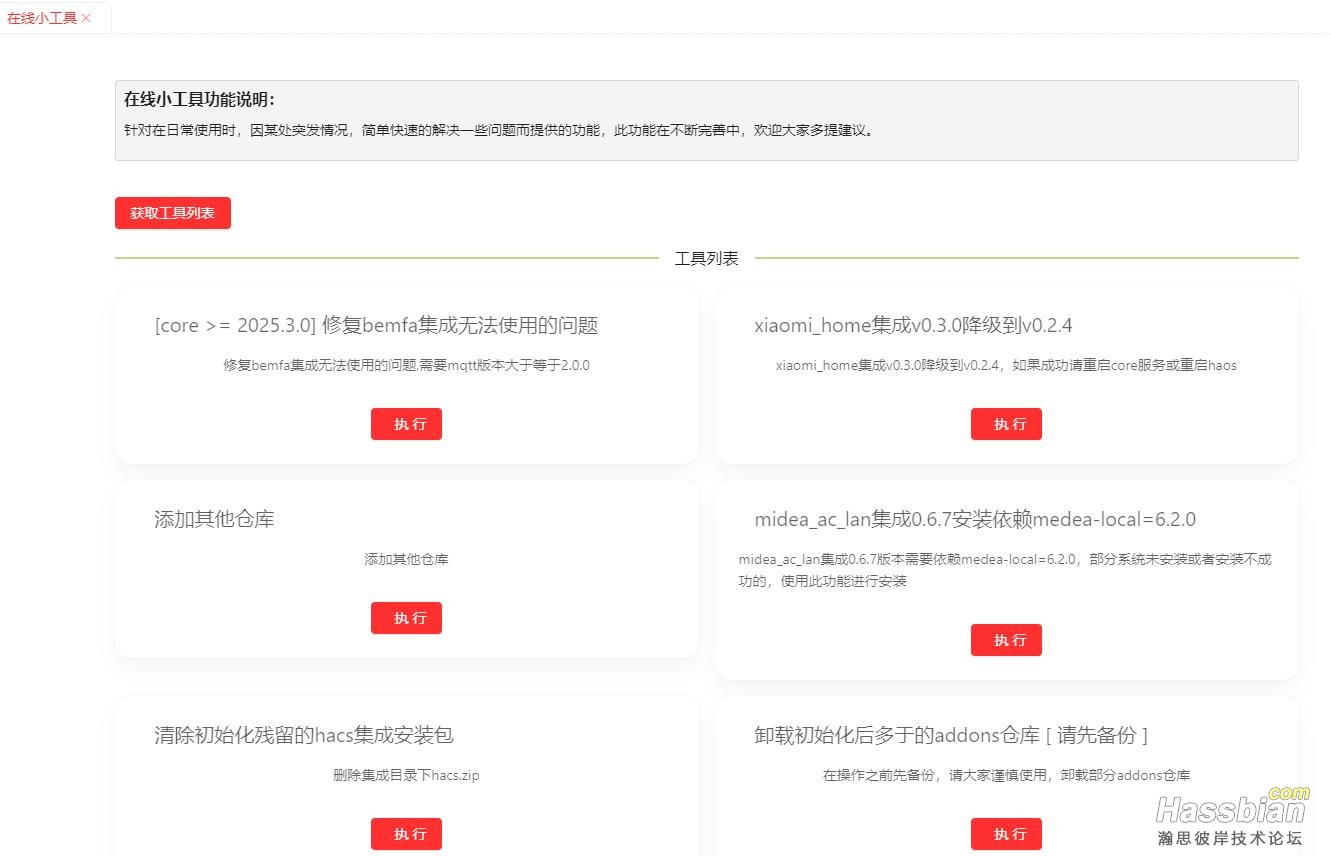This screenshot has height=856, width=1331.
Task: Select the xiaomi_home 重启core服务 description
Action: (1006, 365)
